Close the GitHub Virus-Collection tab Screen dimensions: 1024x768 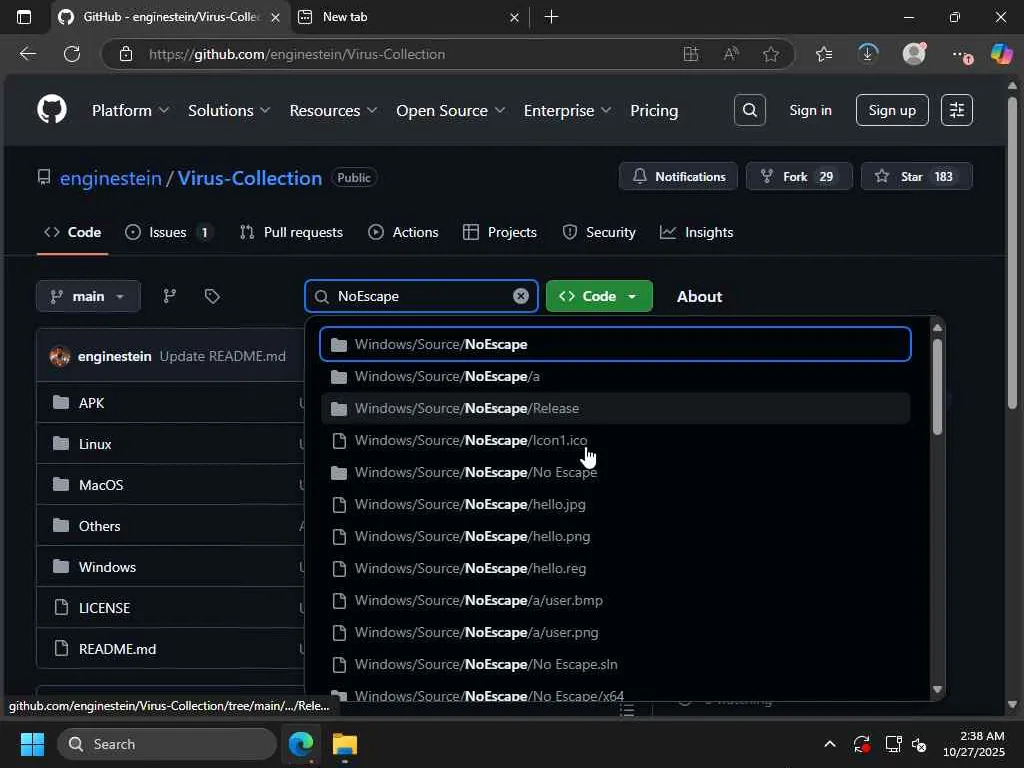click(x=276, y=18)
